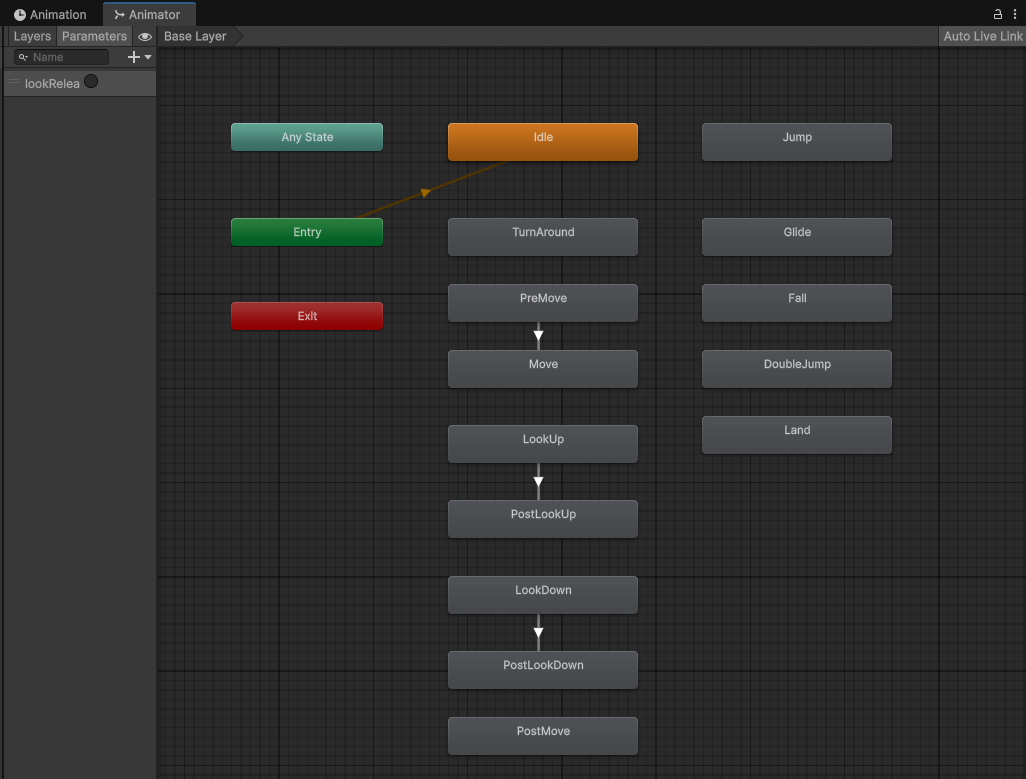The image size is (1026, 779).
Task: Click the Base Layer breadcrumb
Action: coord(195,37)
